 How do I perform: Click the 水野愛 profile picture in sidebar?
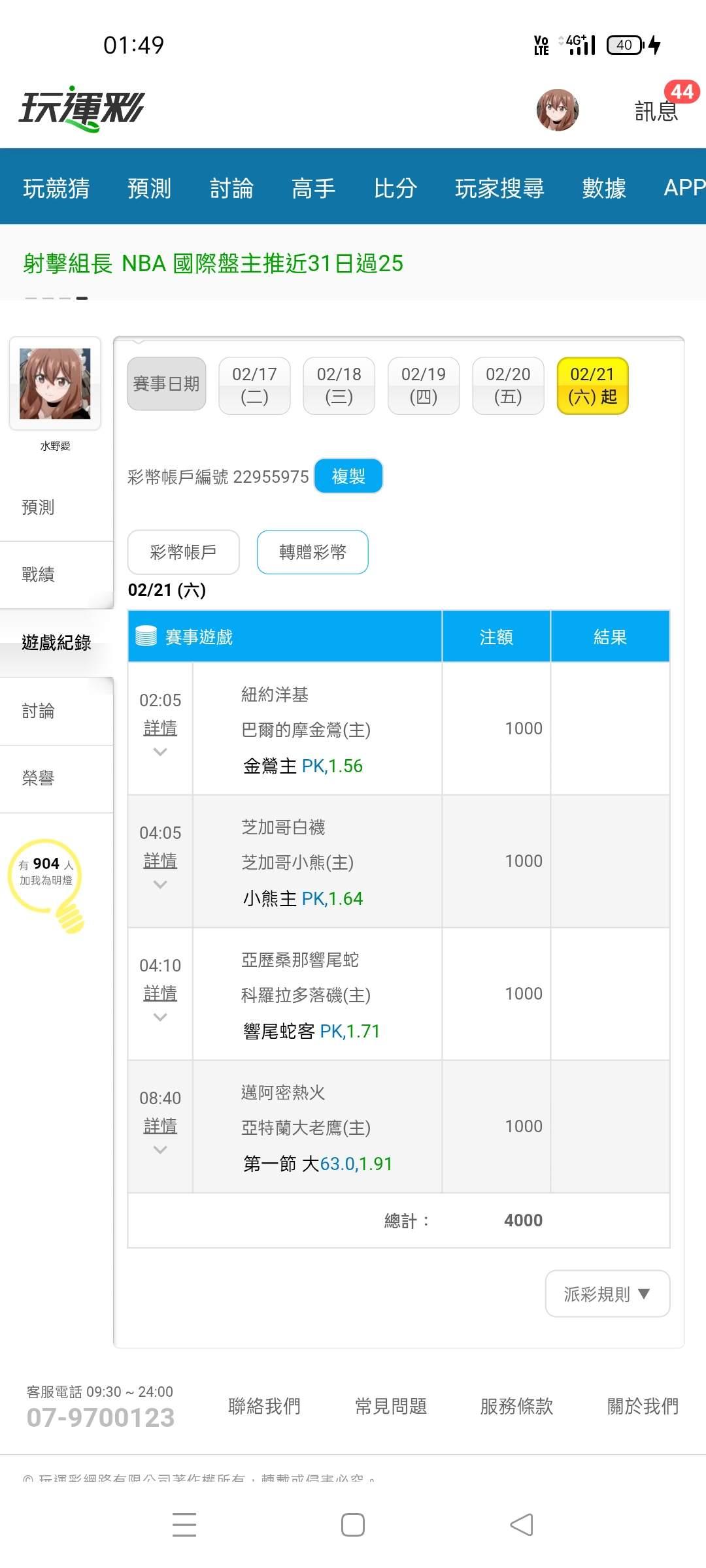coord(55,384)
